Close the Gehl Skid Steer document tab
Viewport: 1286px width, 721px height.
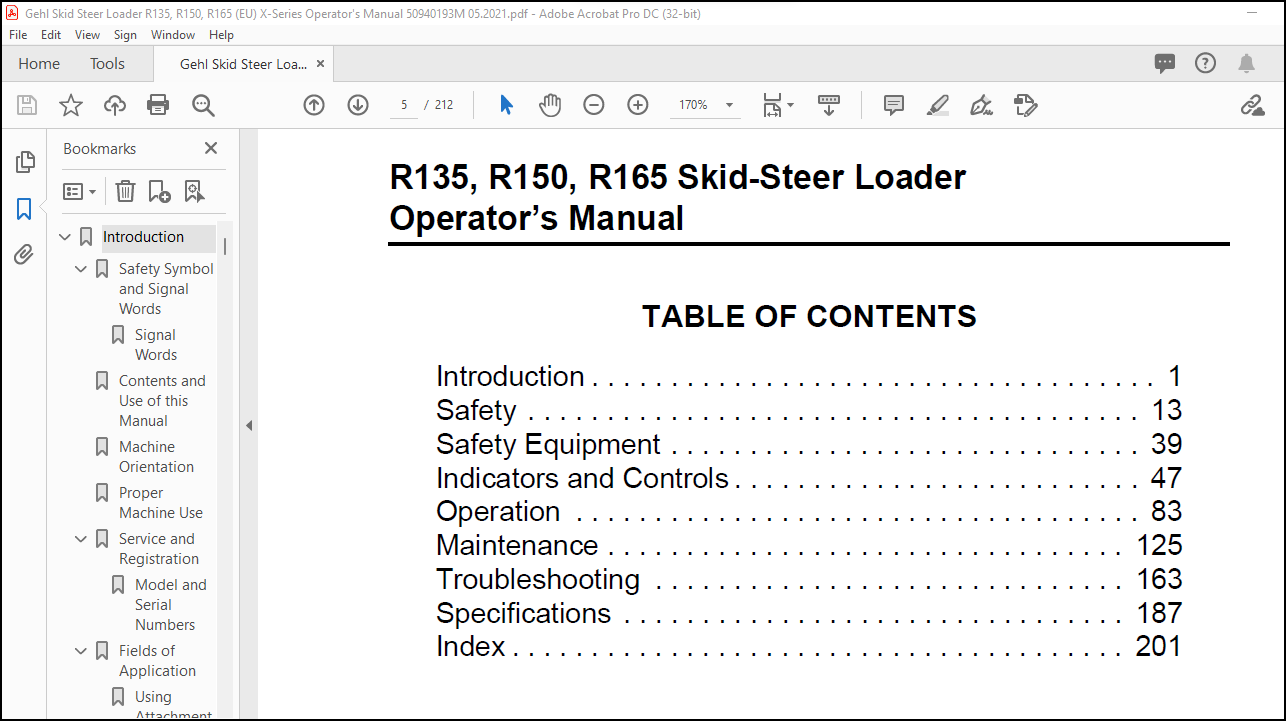pyautogui.click(x=320, y=64)
